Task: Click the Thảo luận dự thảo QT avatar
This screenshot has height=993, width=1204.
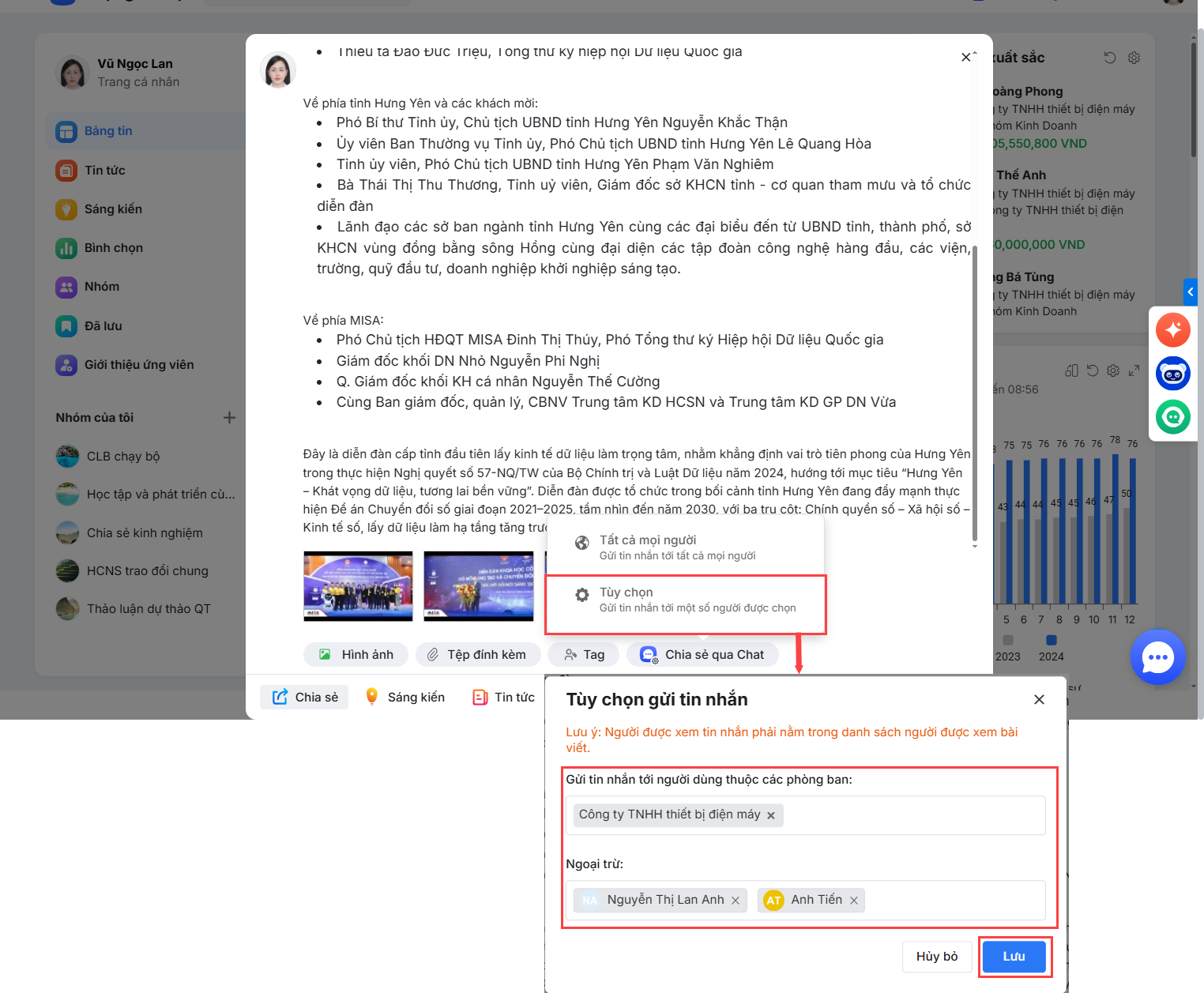Action: [x=68, y=608]
